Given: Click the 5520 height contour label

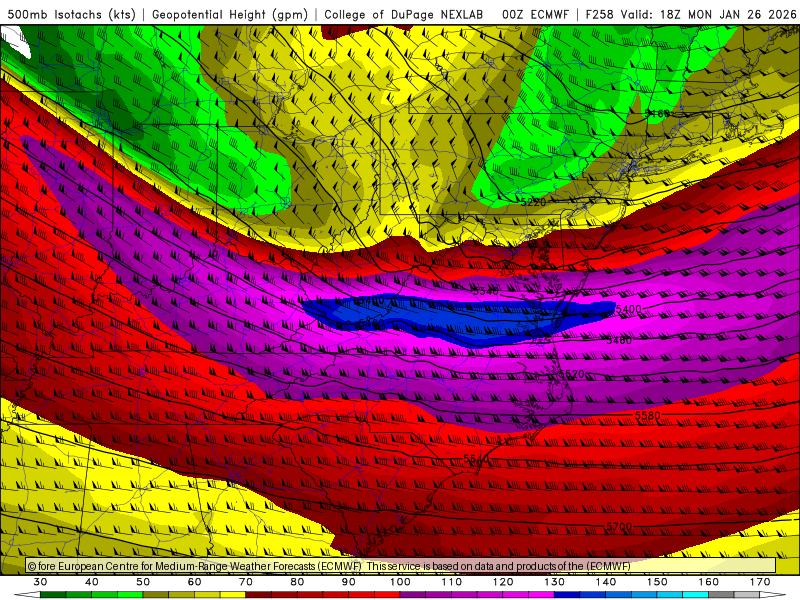Looking at the screenshot, I should click(571, 374).
